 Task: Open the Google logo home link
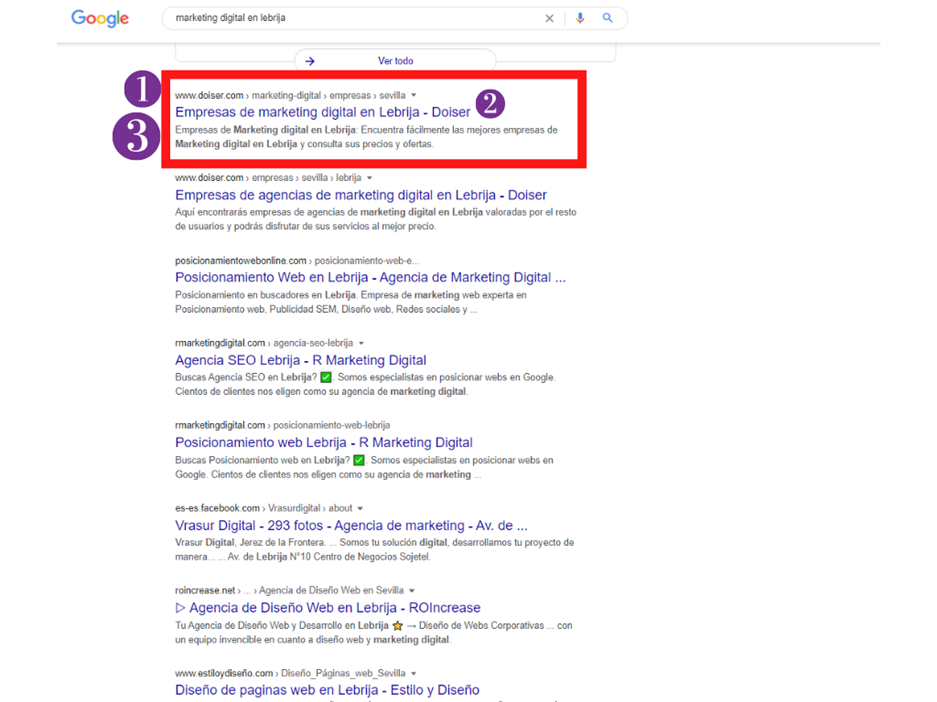(100, 19)
